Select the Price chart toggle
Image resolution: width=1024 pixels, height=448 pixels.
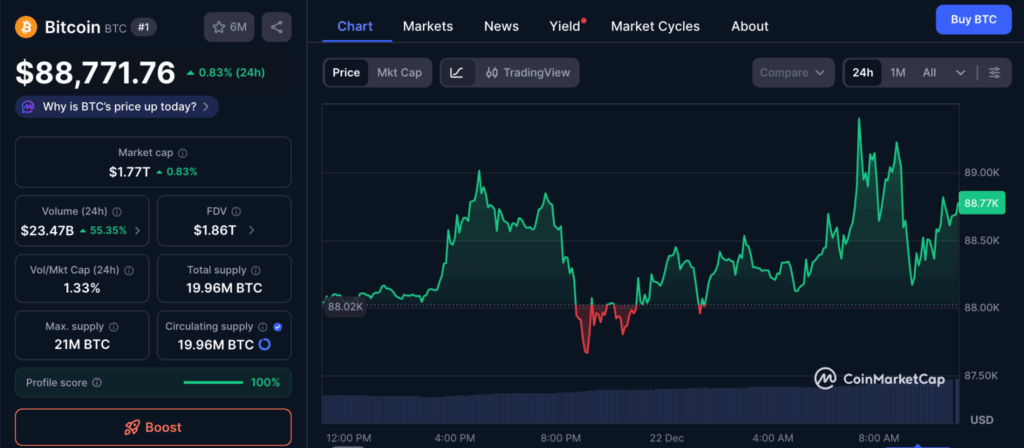(x=346, y=73)
